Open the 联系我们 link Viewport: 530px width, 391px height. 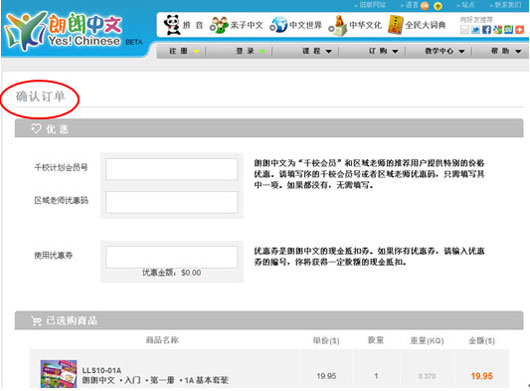click(507, 5)
